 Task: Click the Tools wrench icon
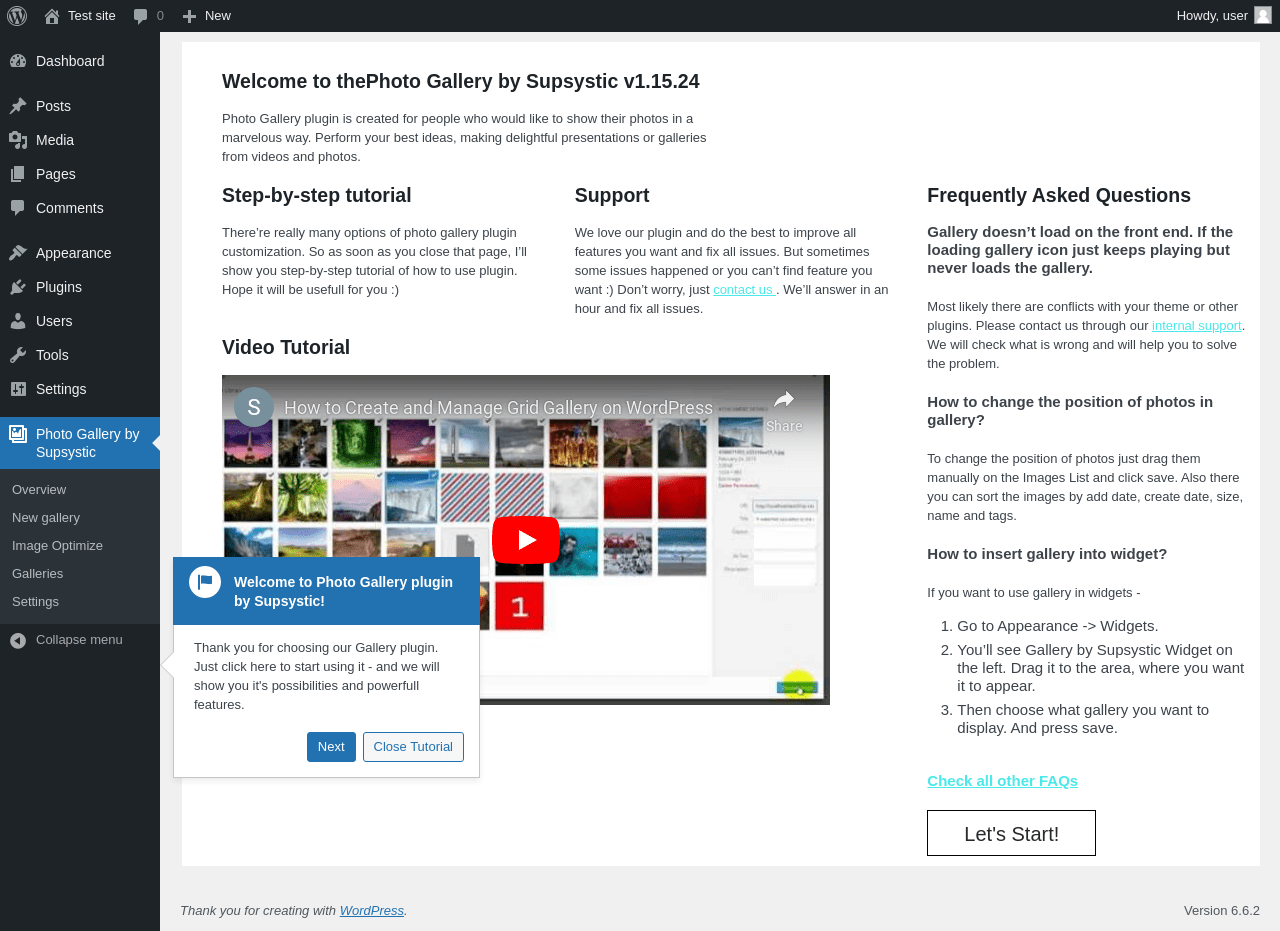18,355
